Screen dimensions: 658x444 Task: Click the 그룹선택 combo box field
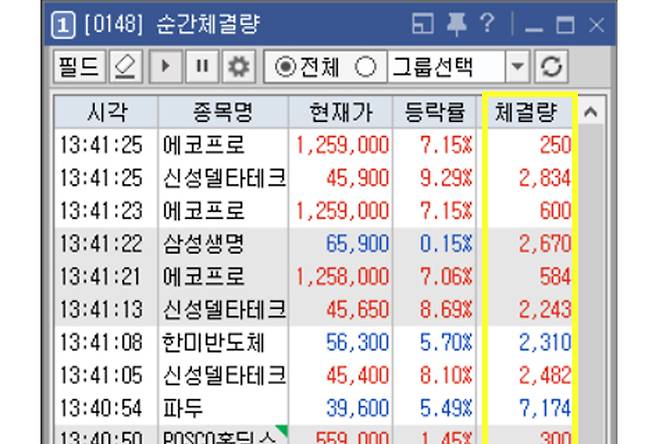[444, 68]
